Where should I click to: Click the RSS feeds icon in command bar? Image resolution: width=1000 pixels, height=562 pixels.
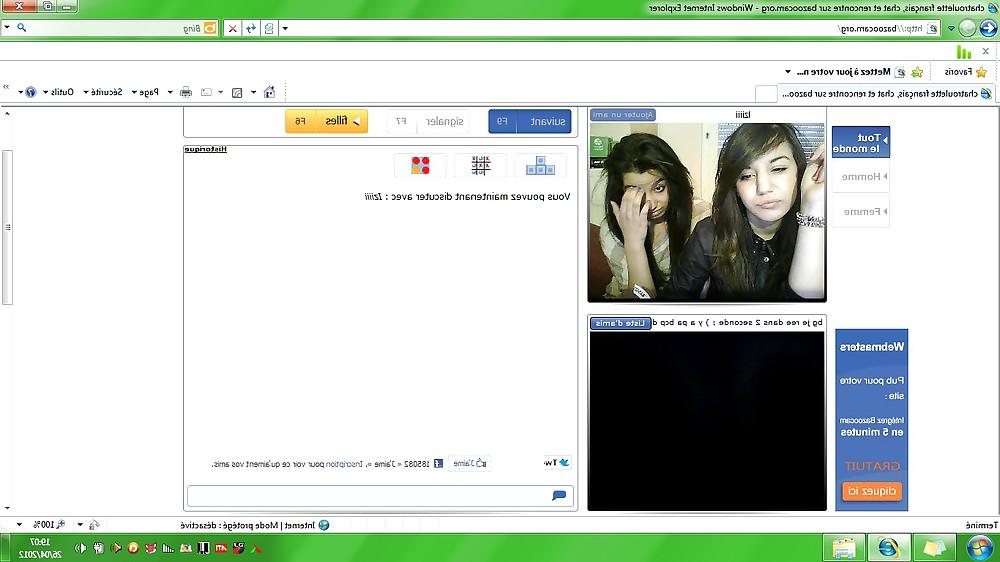237,92
